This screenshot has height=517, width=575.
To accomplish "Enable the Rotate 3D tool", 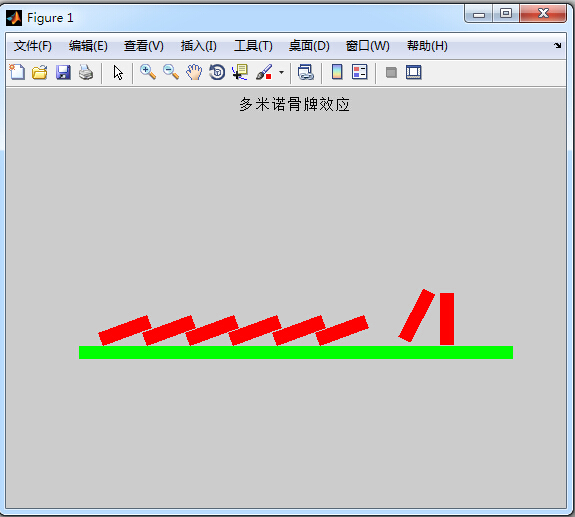I will pos(217,72).
